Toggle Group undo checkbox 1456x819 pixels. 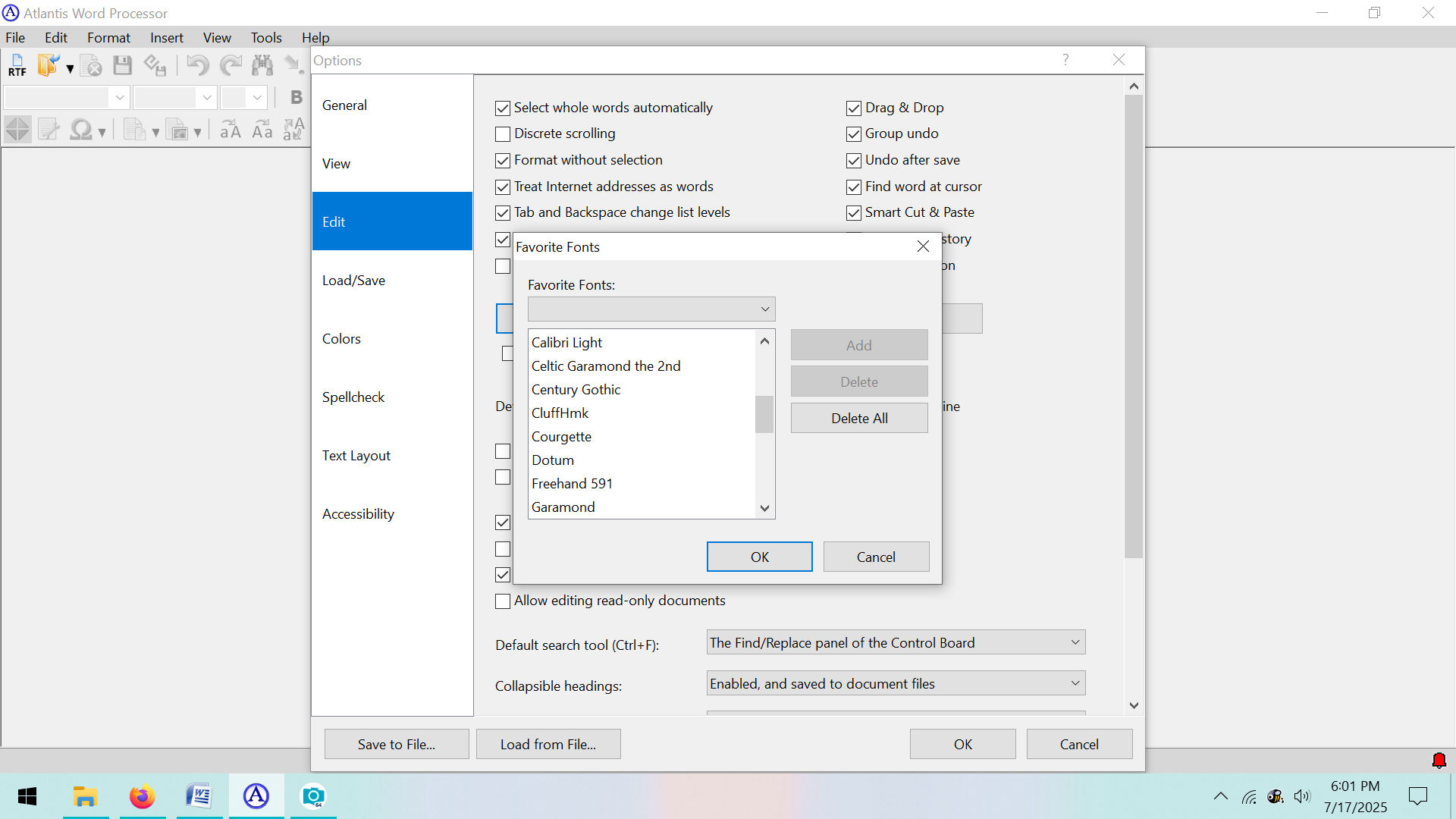[854, 134]
